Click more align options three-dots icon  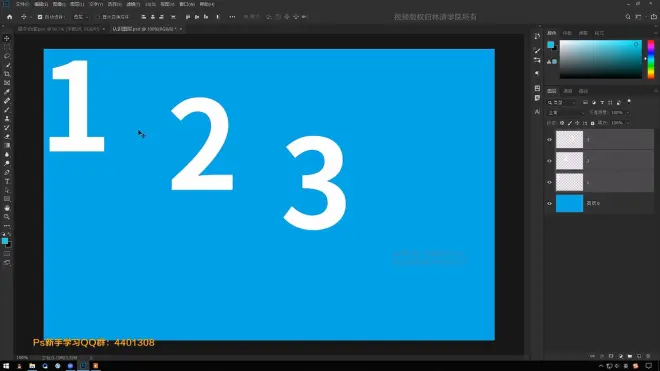click(232, 17)
